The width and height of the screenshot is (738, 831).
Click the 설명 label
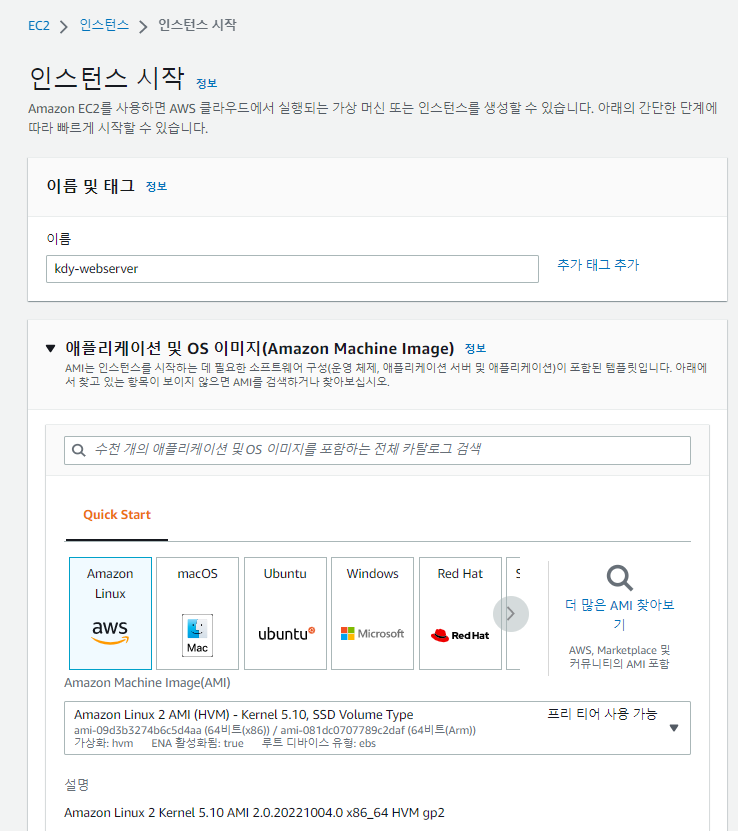coord(77,784)
